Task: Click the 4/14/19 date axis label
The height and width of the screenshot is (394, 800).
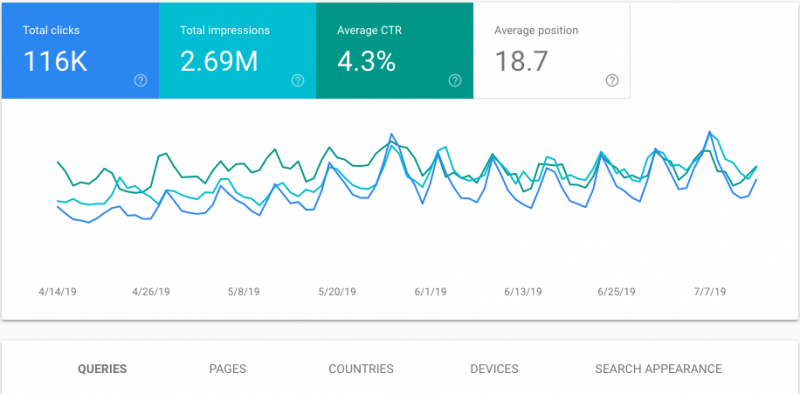Action: [x=58, y=292]
